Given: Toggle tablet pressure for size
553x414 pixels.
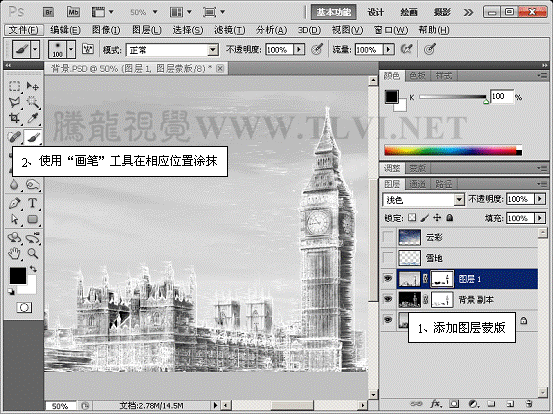Looking at the screenshot, I should pos(430,49).
